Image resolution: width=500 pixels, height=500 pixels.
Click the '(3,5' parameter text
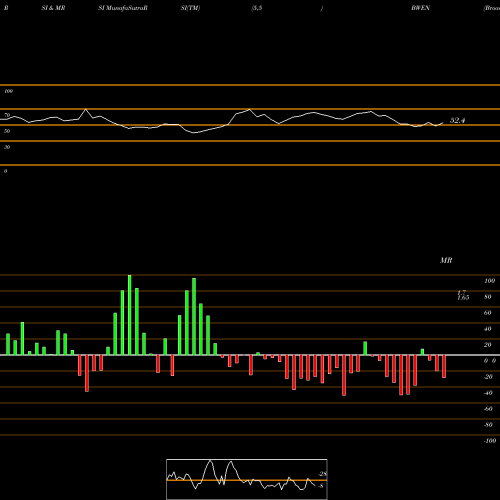[x=257, y=8]
